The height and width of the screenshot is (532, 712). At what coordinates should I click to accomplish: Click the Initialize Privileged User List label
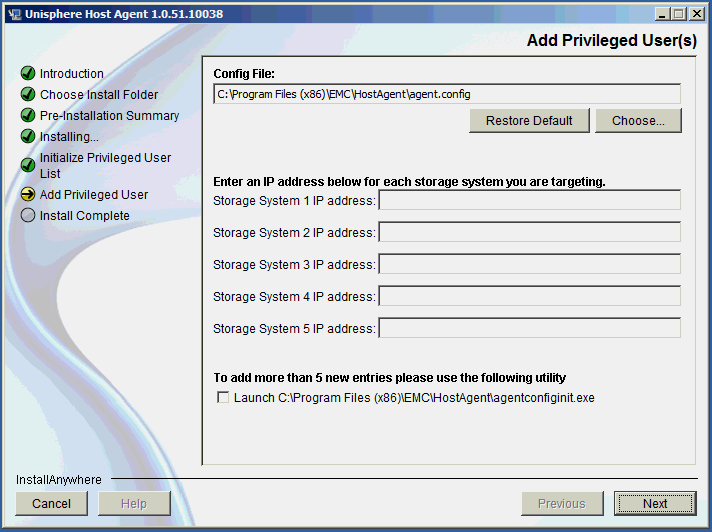[105, 166]
